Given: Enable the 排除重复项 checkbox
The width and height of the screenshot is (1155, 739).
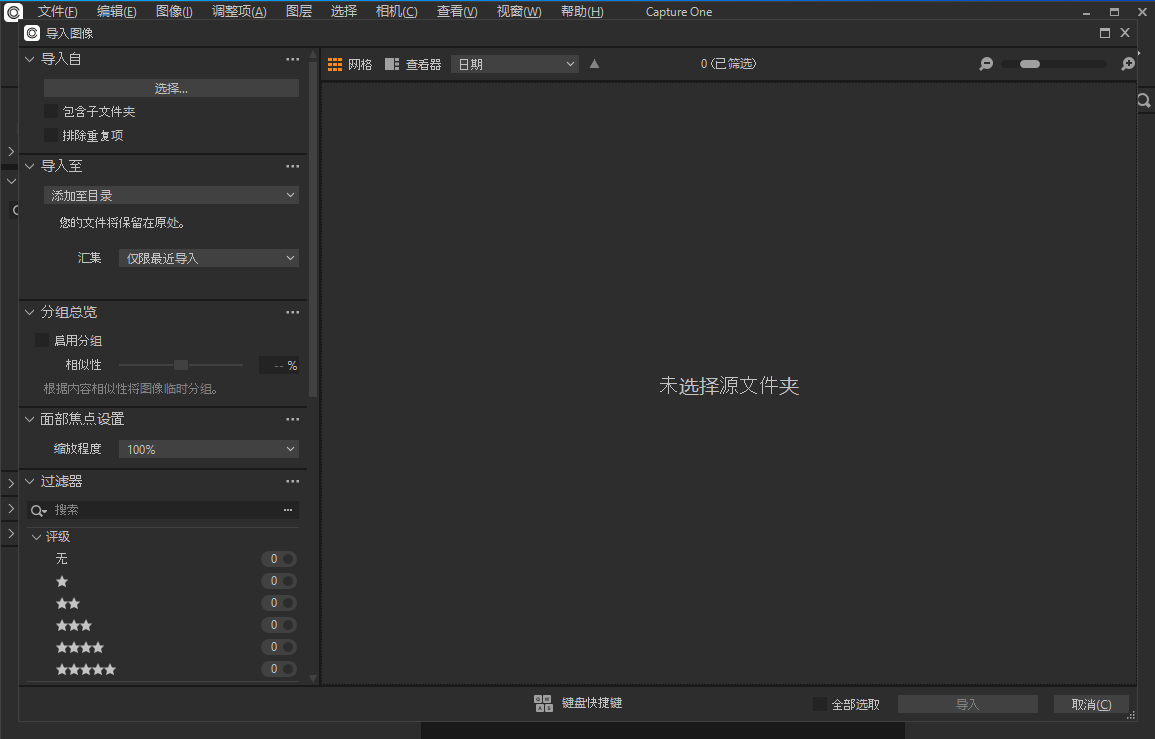Looking at the screenshot, I should click(x=51, y=135).
